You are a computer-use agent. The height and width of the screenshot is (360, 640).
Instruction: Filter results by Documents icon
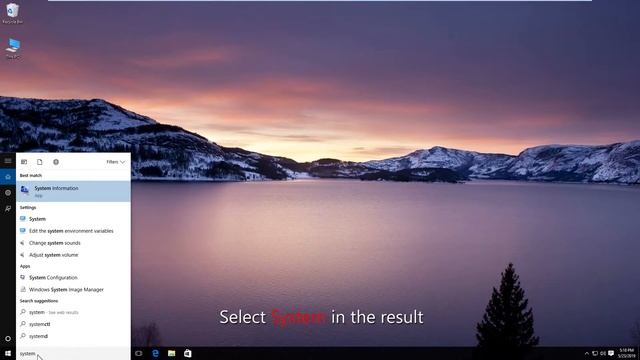click(x=40, y=162)
